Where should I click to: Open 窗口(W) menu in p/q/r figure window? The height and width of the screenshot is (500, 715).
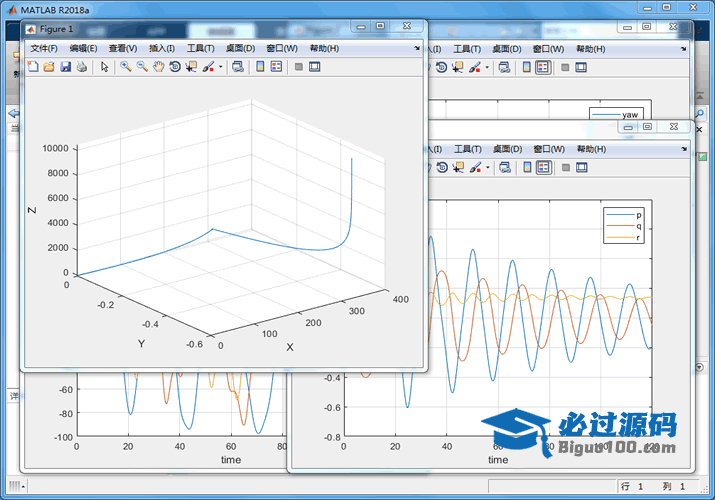pos(549,149)
